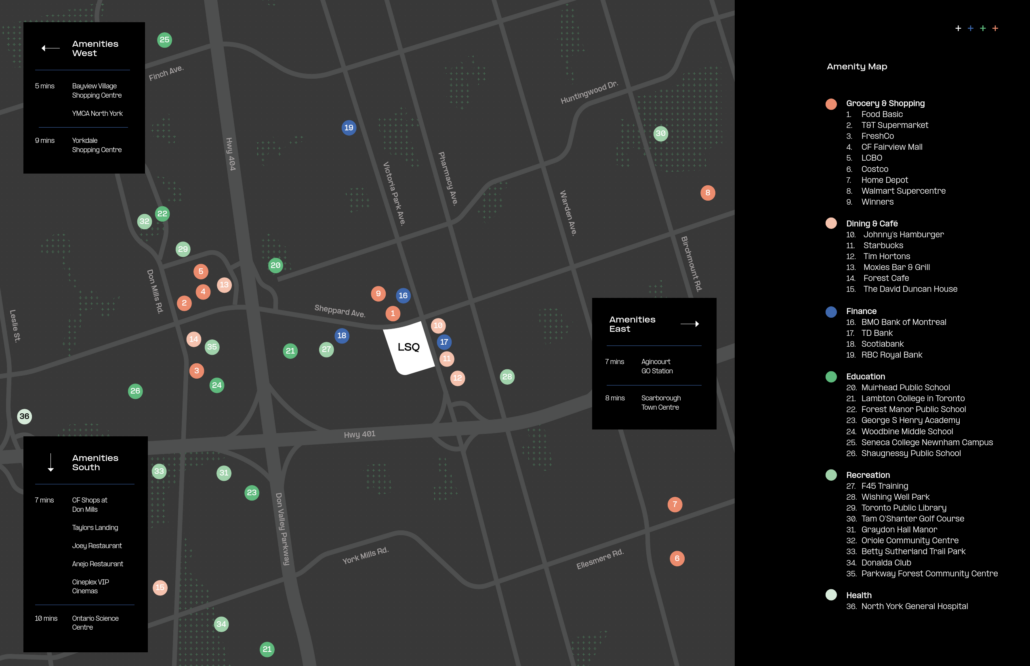The image size is (1030, 666).
Task: Click marker 17 for TD Bank
Action: tap(444, 342)
